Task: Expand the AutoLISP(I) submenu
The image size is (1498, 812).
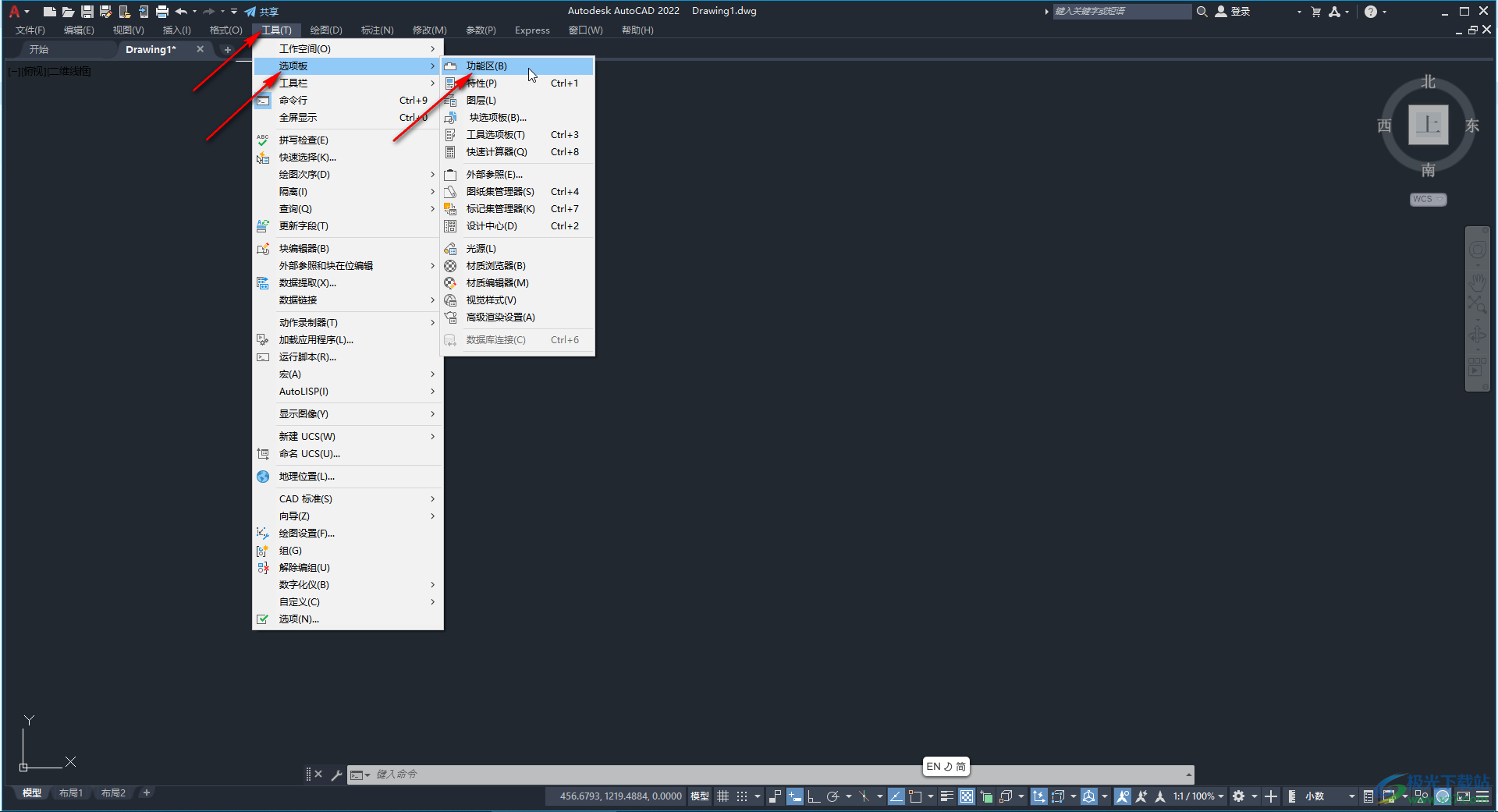Action: [348, 392]
